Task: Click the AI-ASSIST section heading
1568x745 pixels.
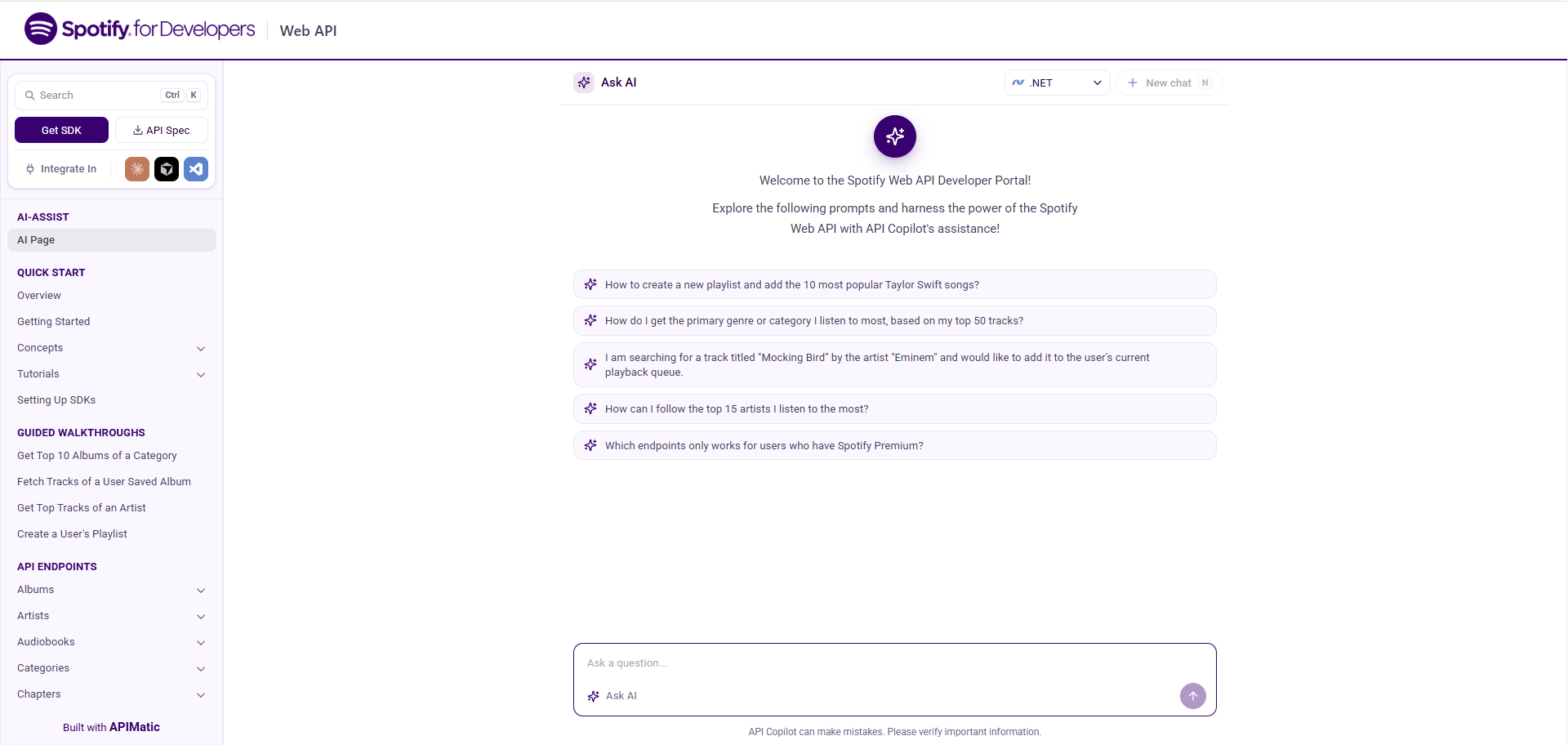Action: [x=43, y=217]
